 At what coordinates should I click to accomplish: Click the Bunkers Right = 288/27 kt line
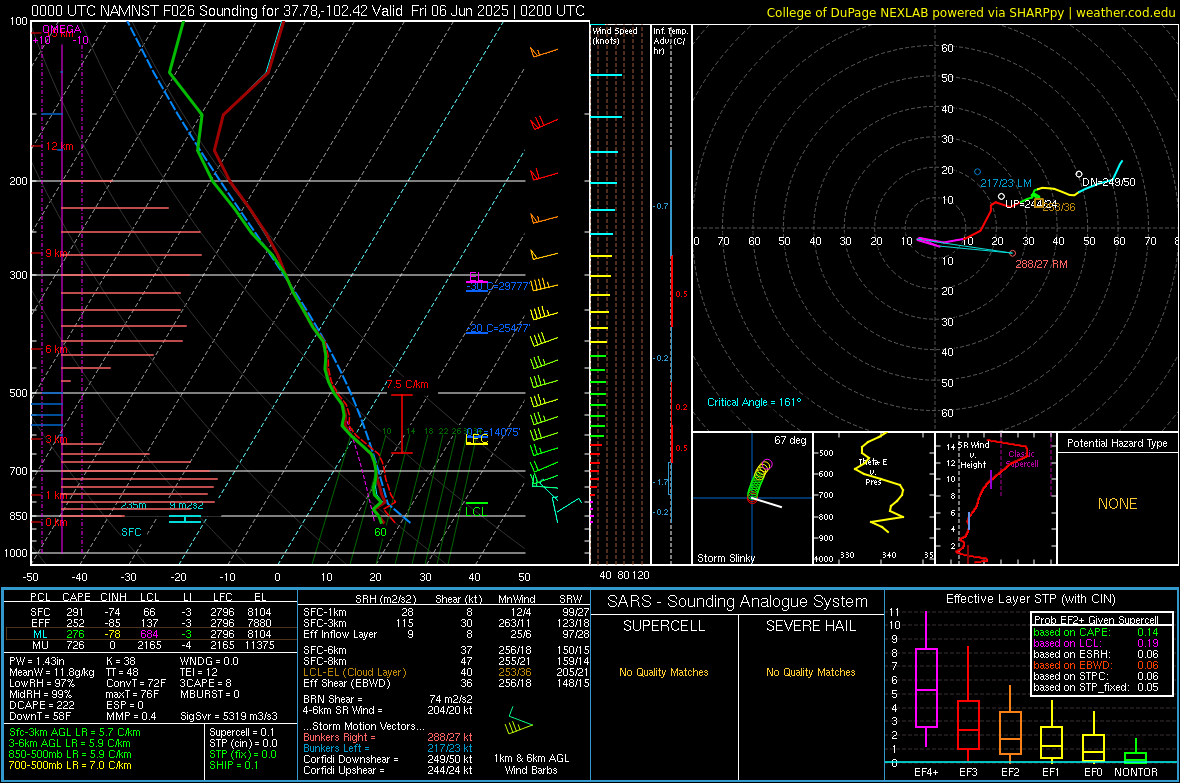tap(388, 737)
